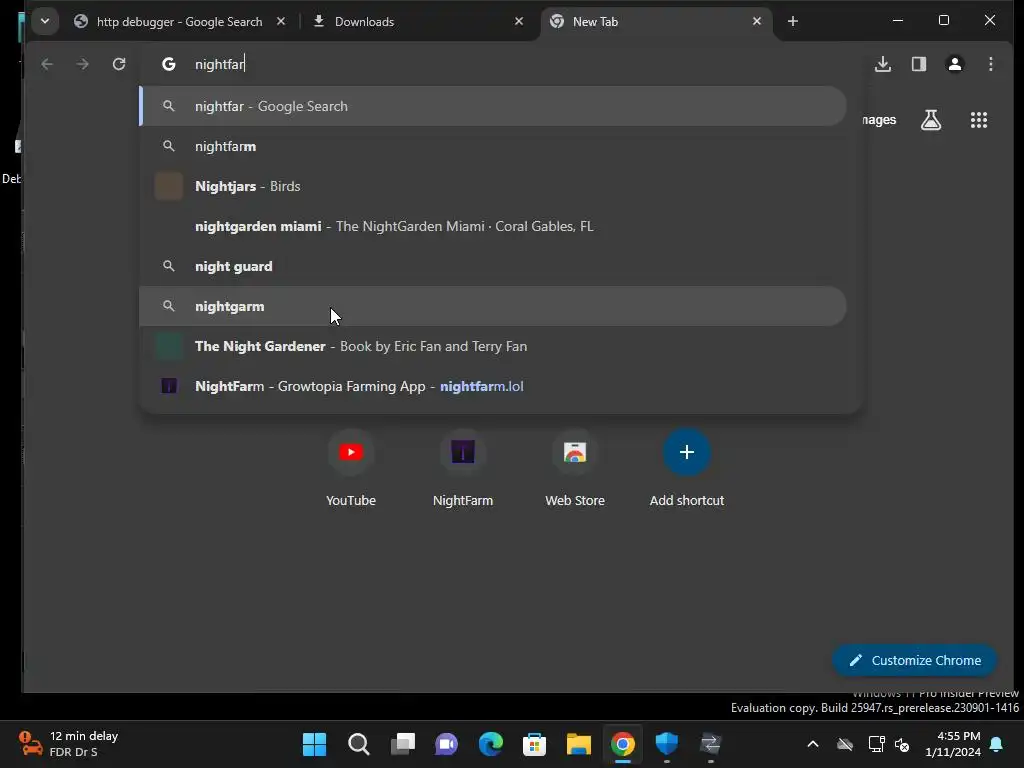
Task: Click the address bar containing nightfar
Action: (x=503, y=64)
